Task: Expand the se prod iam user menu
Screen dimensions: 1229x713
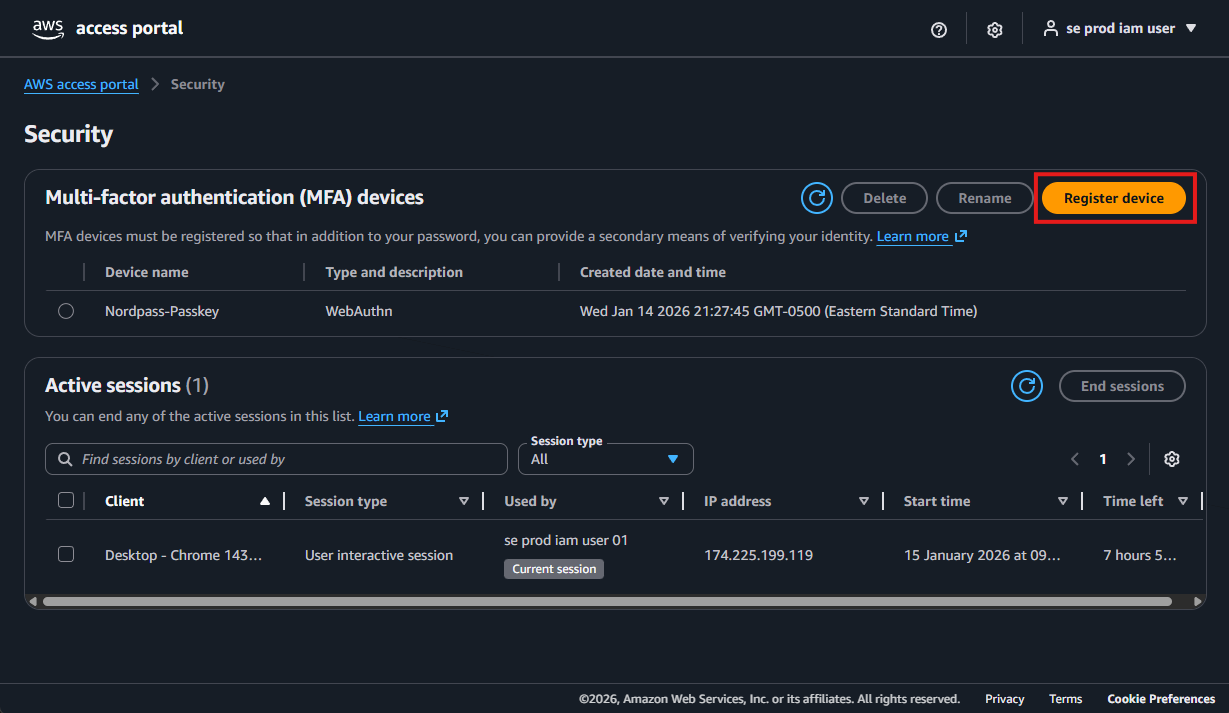Action: (1120, 29)
